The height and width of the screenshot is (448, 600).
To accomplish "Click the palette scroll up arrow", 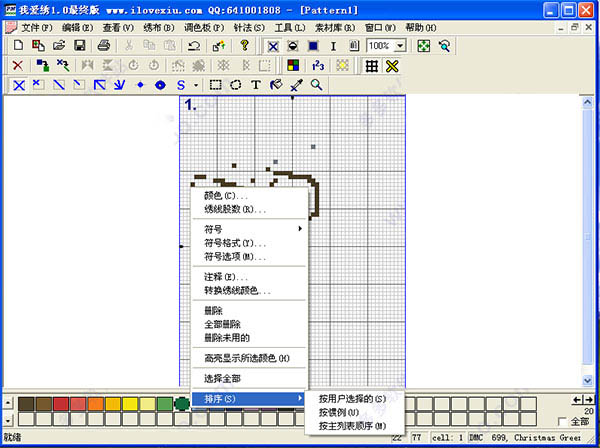I will [x=8, y=402].
